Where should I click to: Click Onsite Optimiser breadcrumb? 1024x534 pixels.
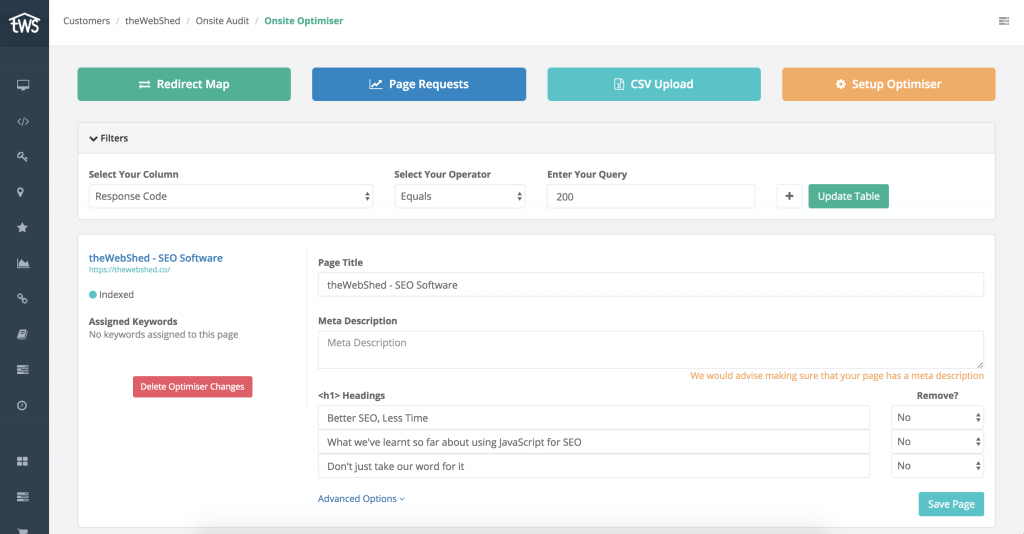click(304, 21)
